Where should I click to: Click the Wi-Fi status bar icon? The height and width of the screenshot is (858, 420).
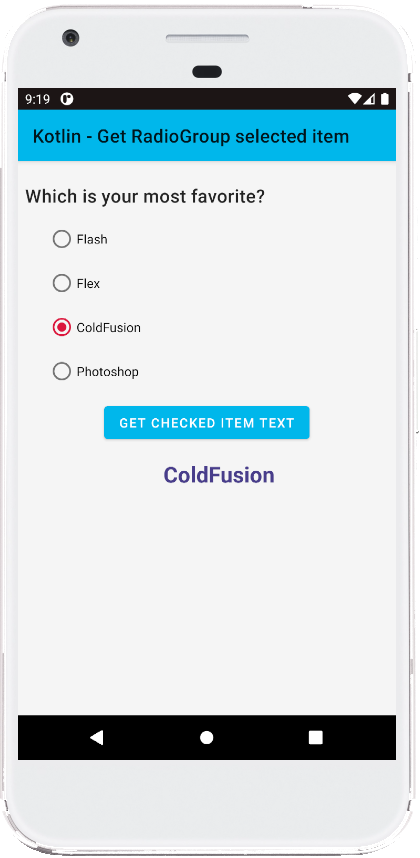355,99
